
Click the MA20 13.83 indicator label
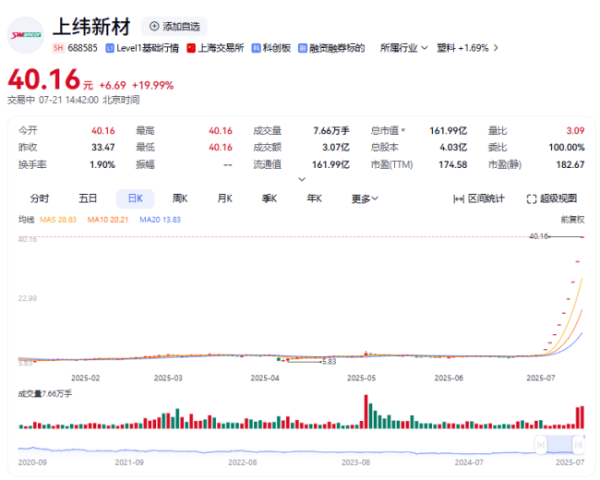(x=160, y=219)
